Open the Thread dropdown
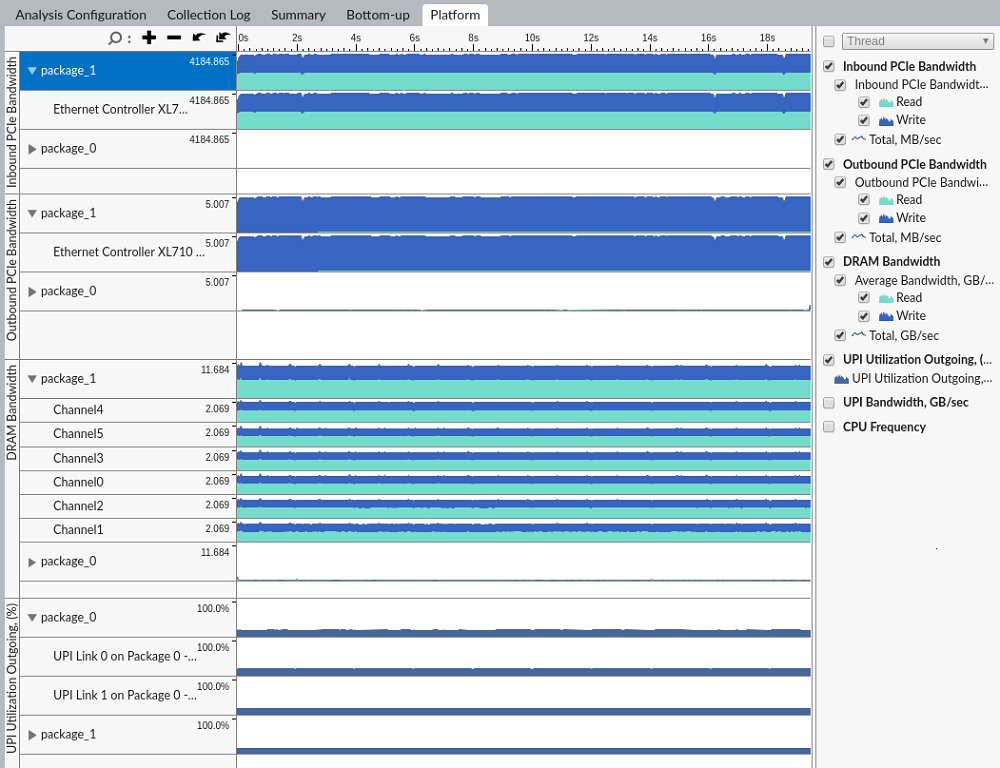 point(917,41)
